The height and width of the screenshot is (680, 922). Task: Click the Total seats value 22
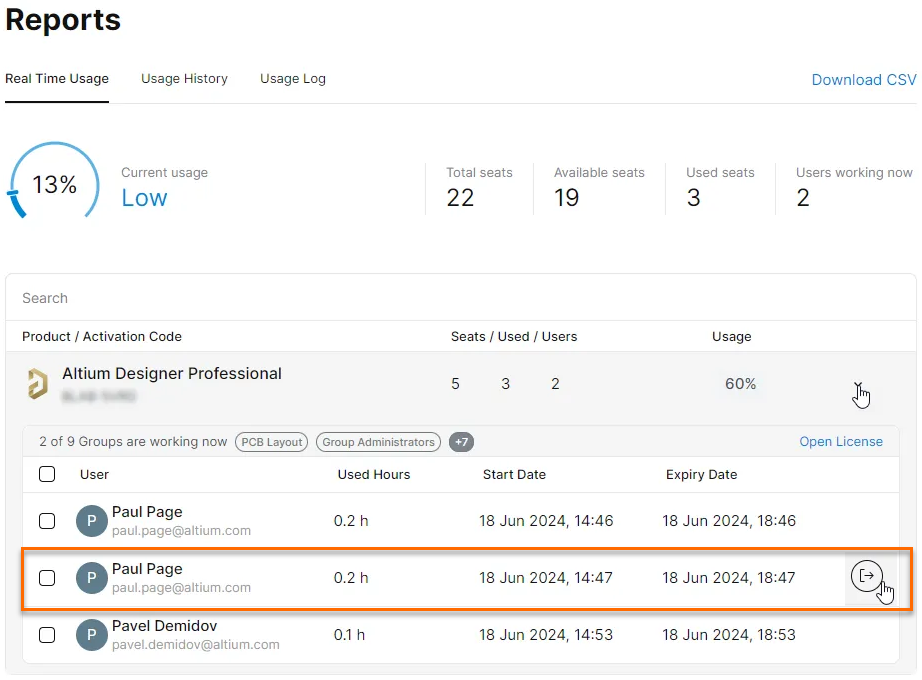(460, 198)
